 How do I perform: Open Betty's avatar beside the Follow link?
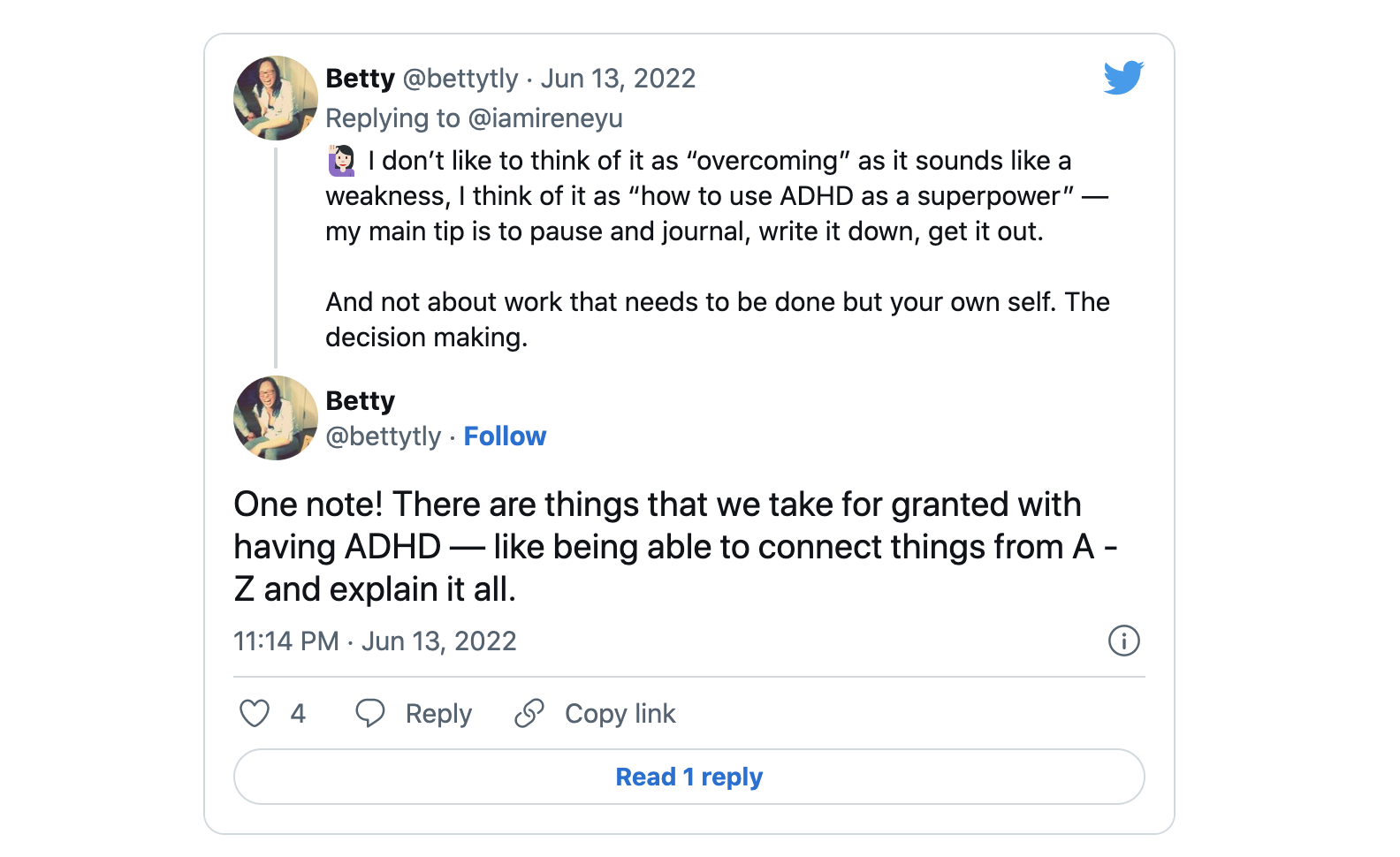click(276, 418)
